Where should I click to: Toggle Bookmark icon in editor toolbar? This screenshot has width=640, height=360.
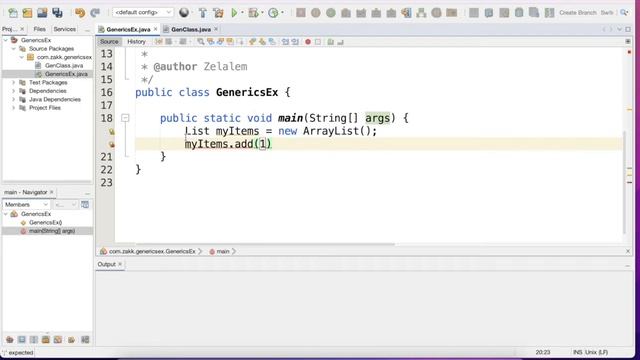(272, 42)
